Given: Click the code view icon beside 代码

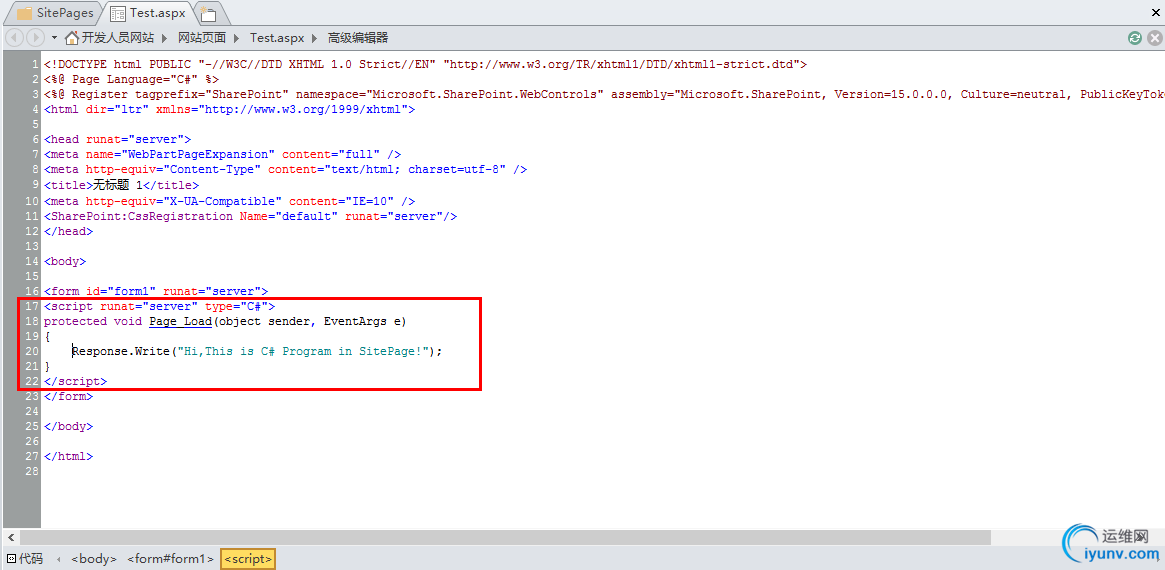Looking at the screenshot, I should [11, 559].
